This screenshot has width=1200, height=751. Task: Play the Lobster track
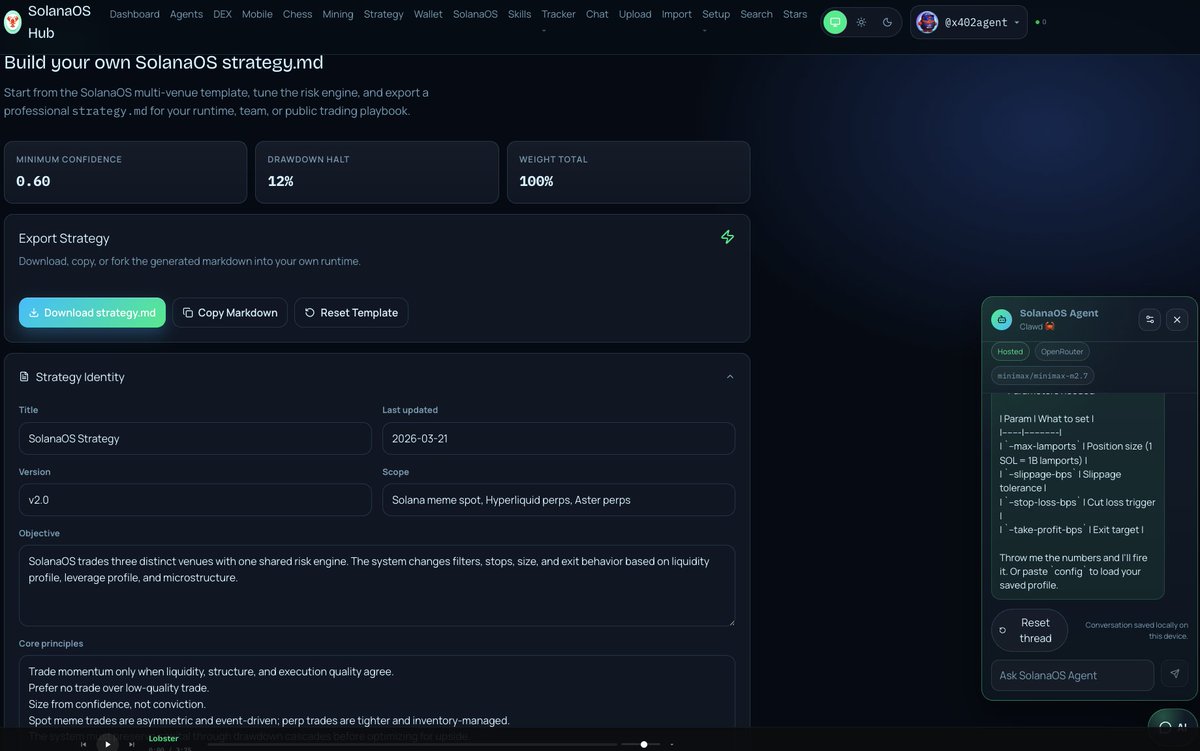click(108, 743)
